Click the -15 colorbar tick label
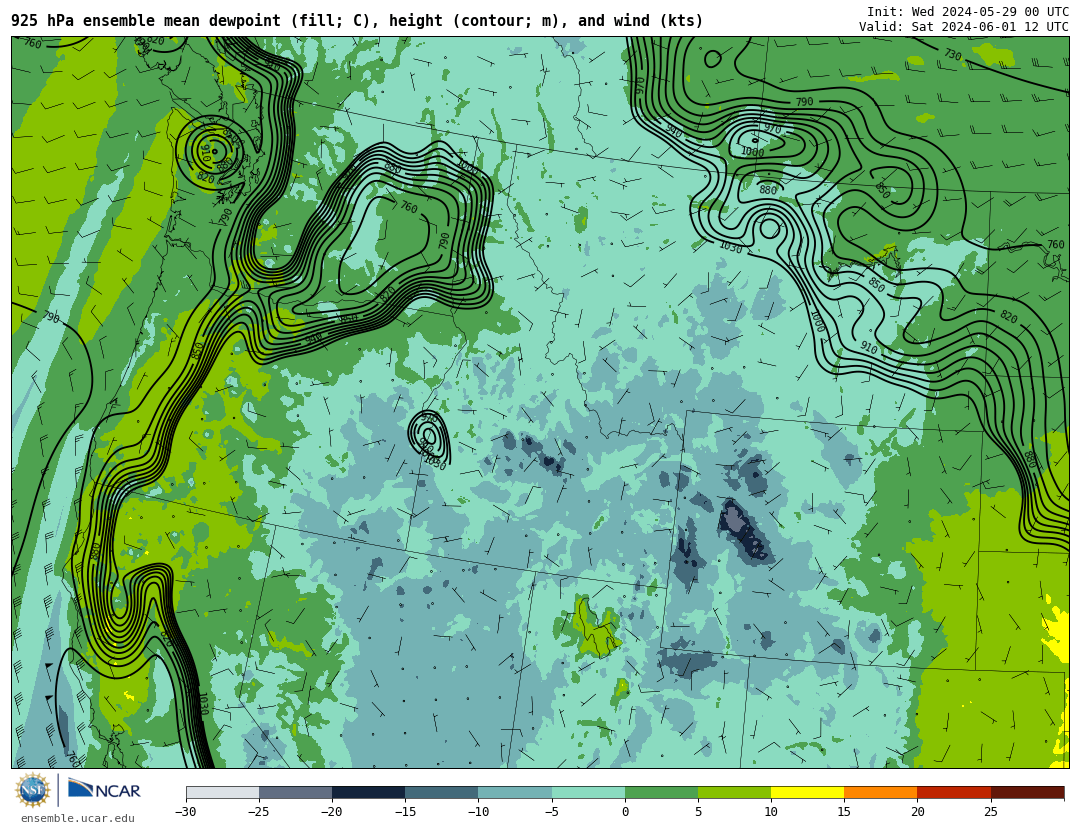This screenshot has height=831, width=1080. pos(404,812)
